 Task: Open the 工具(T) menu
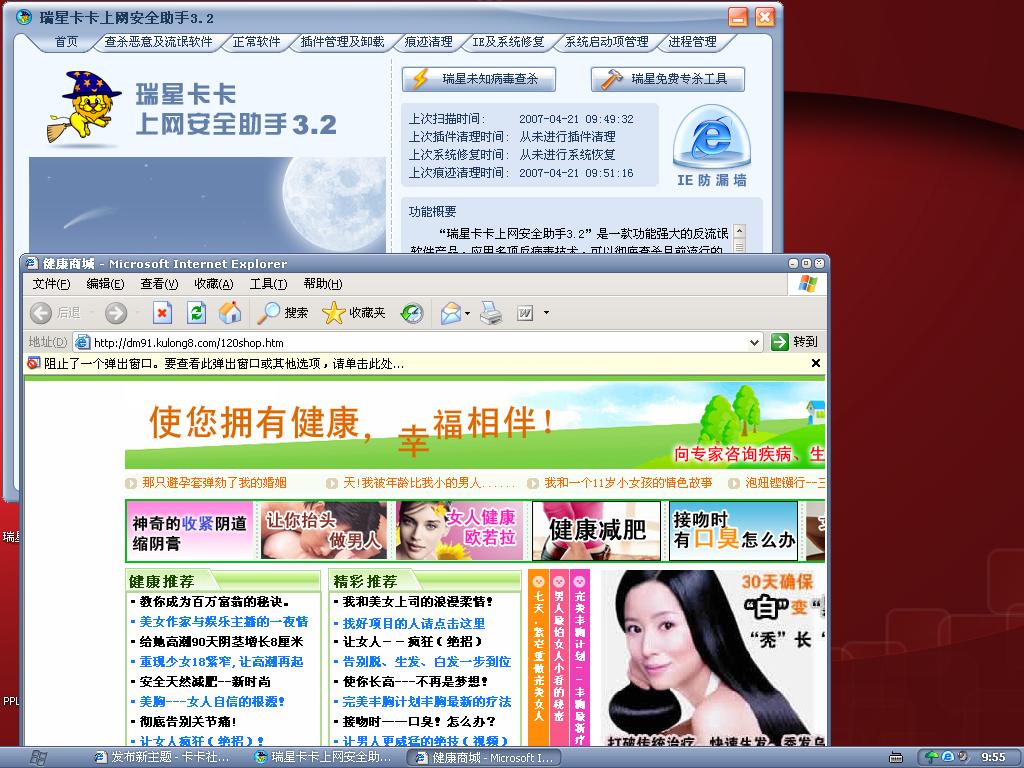point(268,284)
